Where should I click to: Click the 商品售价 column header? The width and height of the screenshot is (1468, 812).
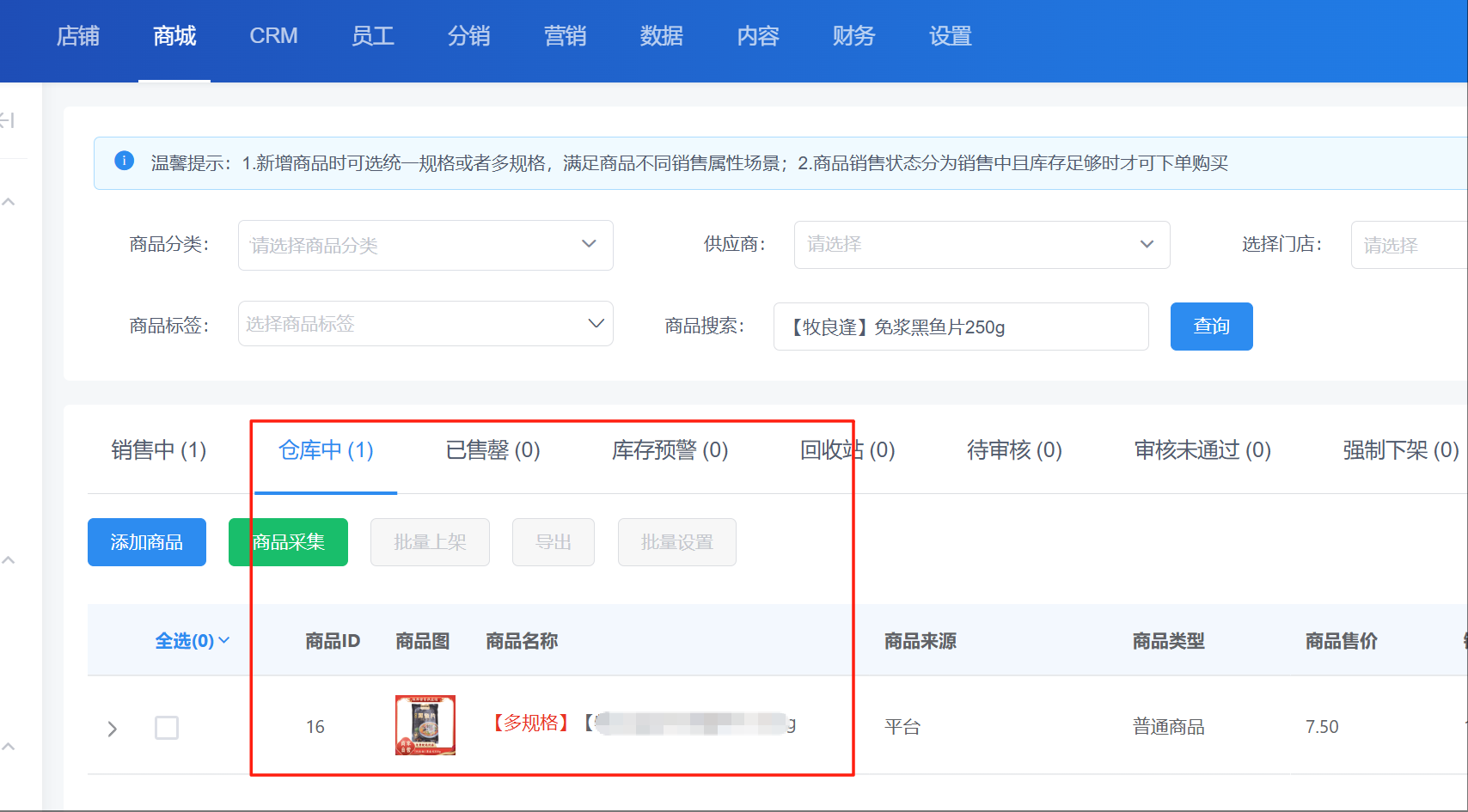click(x=1342, y=641)
